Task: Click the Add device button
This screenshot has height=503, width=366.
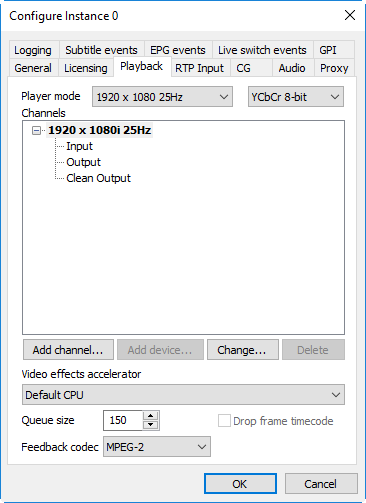Action: (160, 350)
